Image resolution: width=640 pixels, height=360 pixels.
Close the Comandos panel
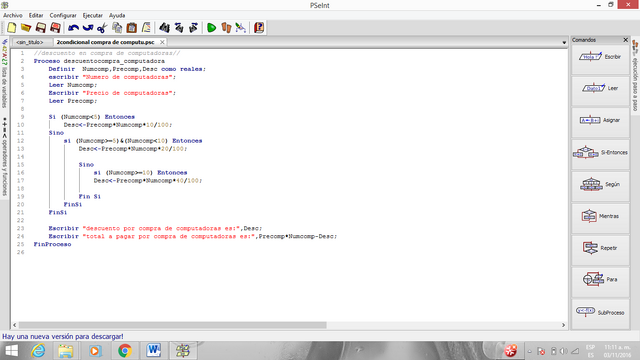point(625,40)
